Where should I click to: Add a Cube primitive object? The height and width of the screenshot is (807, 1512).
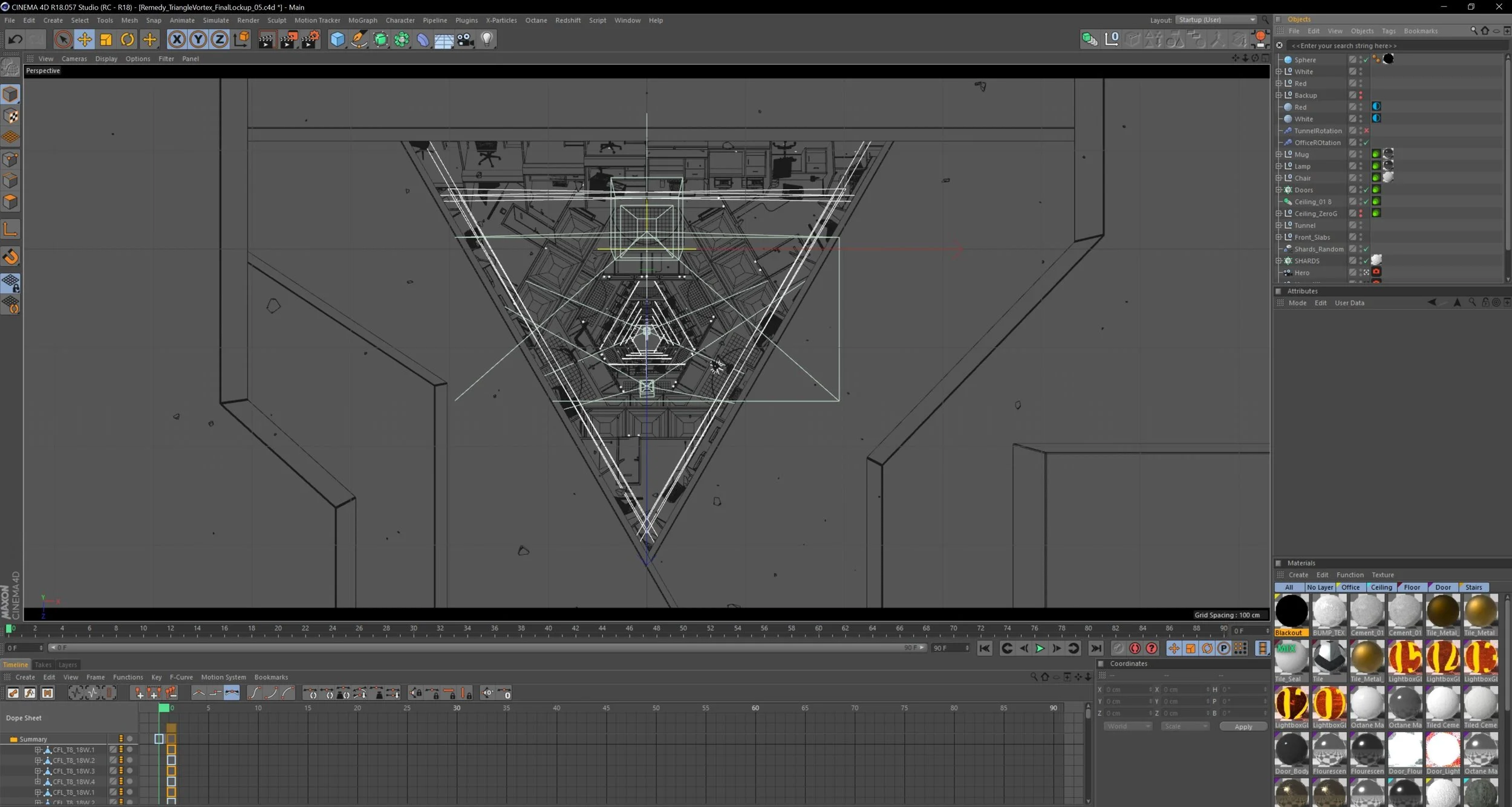pyautogui.click(x=337, y=40)
